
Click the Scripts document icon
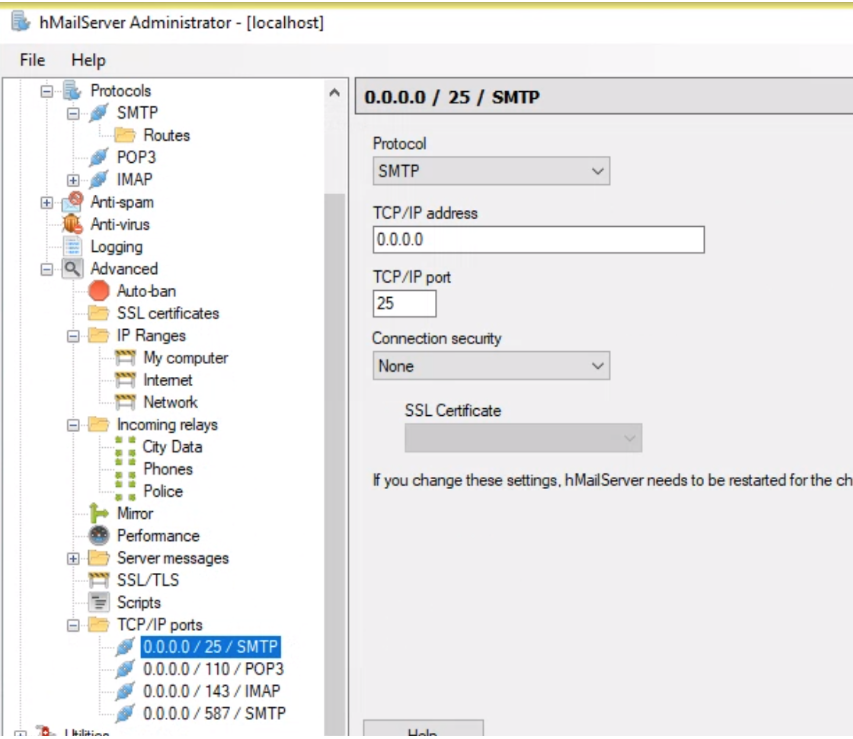(x=98, y=602)
